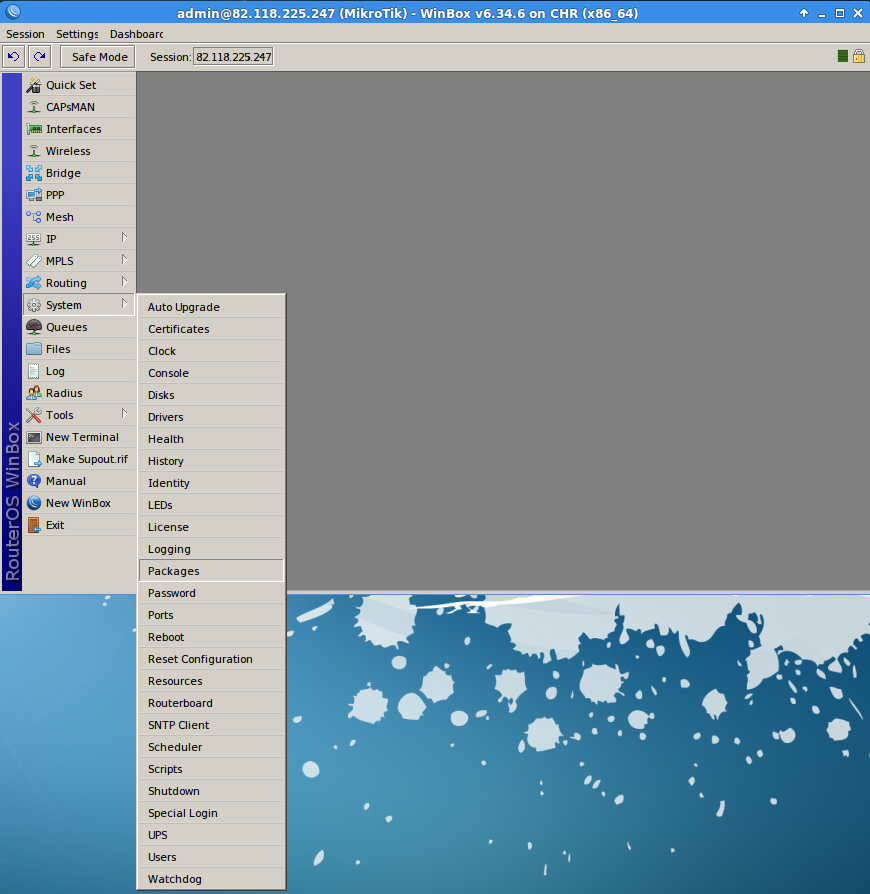Select Users in System submenu

coord(211,857)
